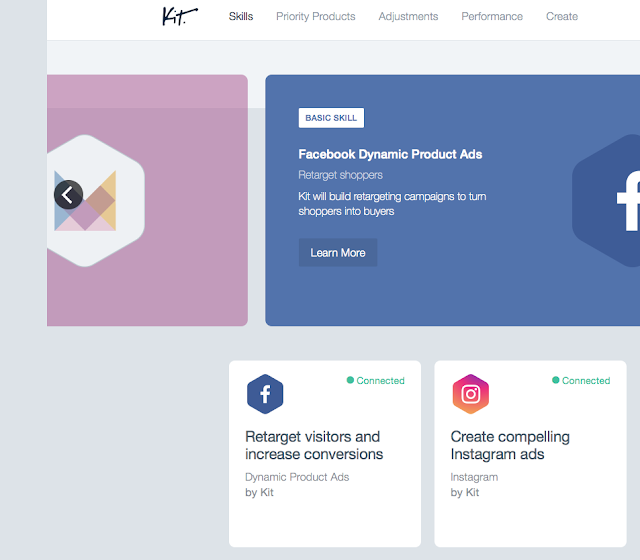
Task: Click green Connected dot on Facebook card
Action: coord(350,380)
